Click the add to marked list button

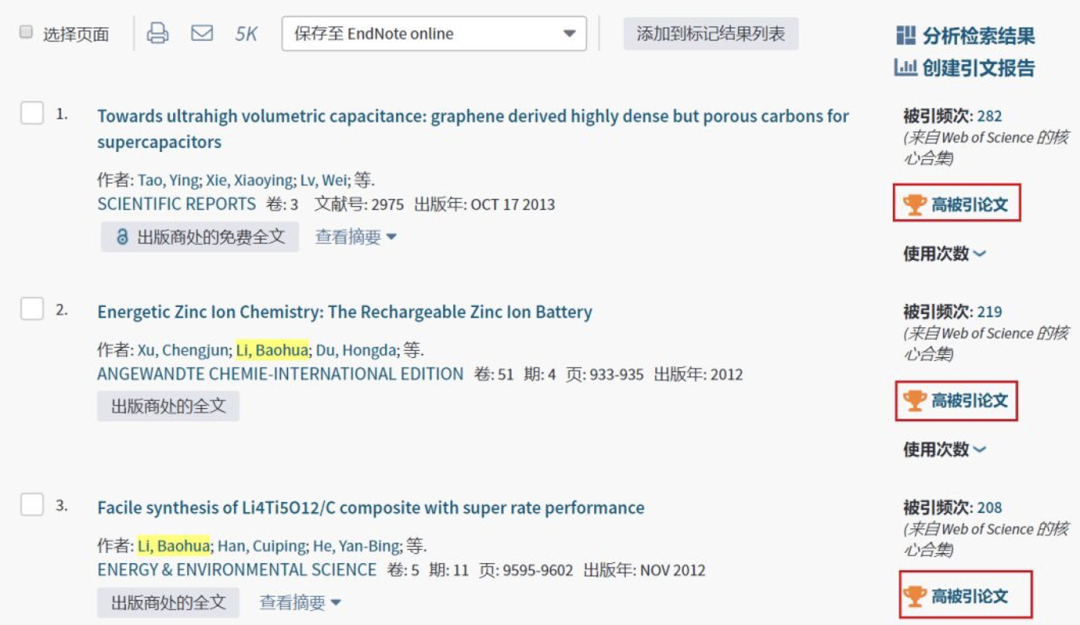(711, 33)
